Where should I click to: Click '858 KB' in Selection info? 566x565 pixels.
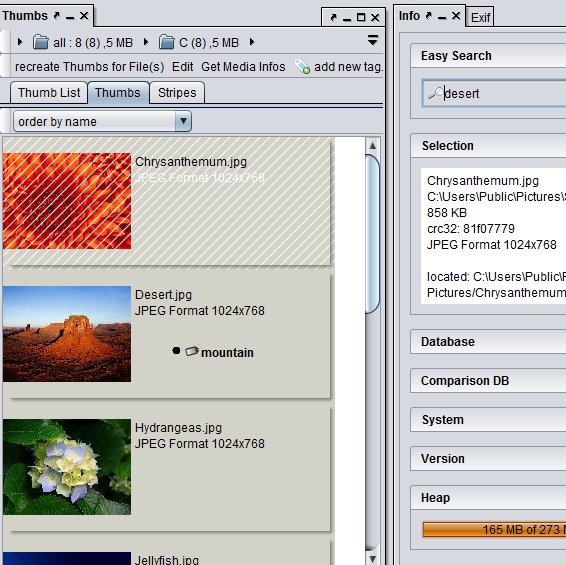pos(447,213)
